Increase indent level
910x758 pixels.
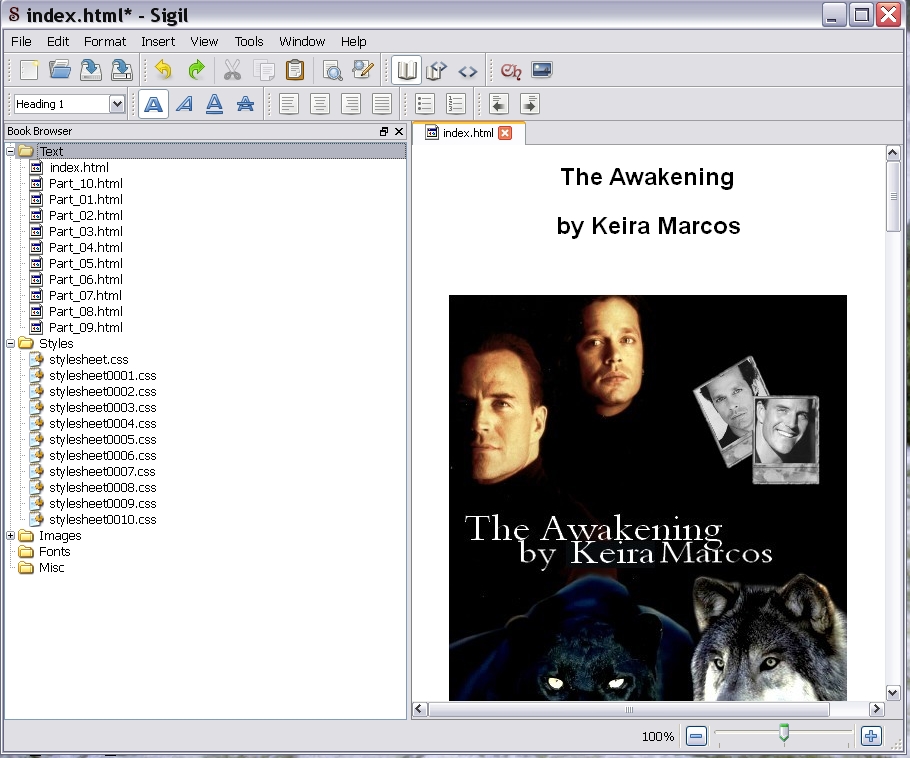[530, 104]
